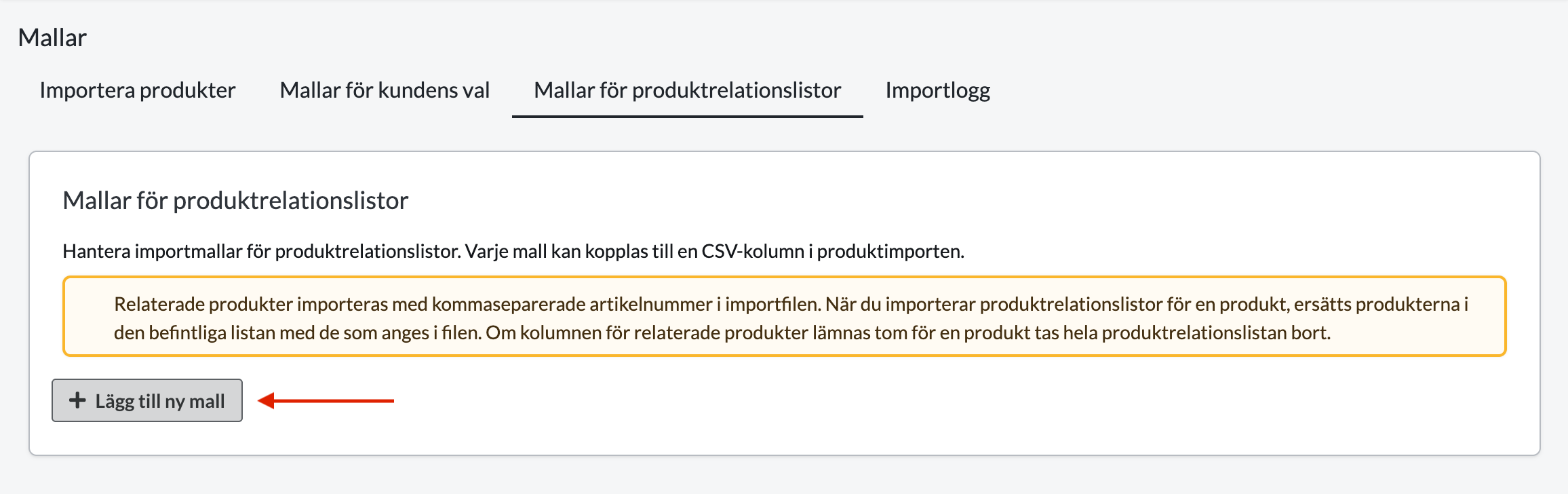
Task: Open the "Importera produkter" tab
Action: (x=137, y=90)
